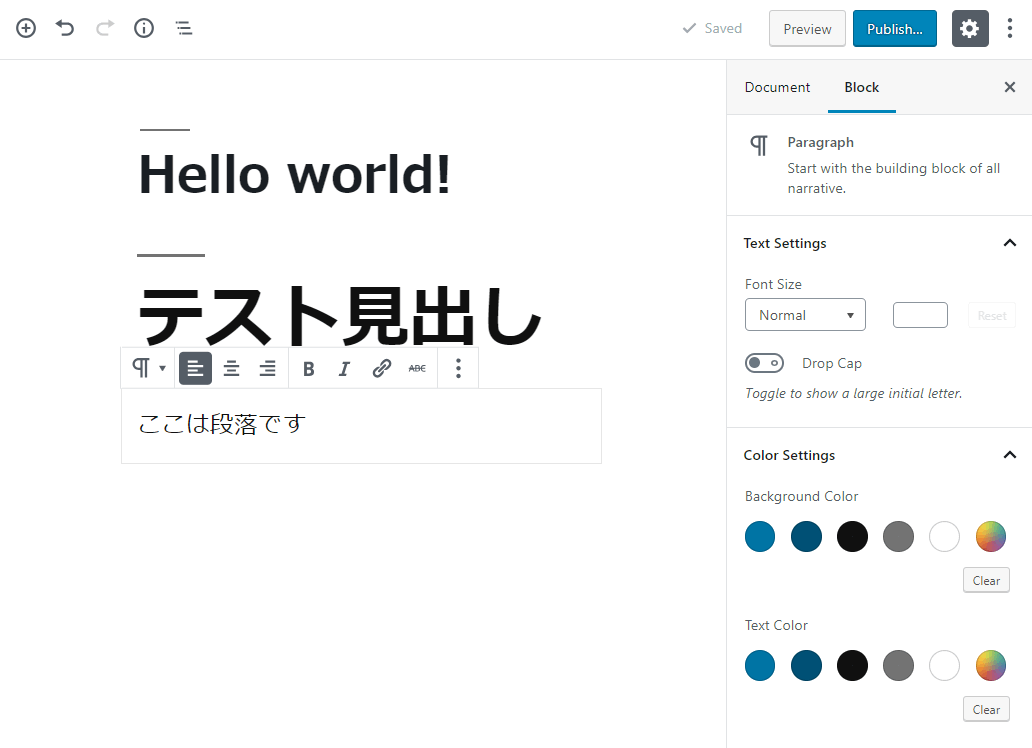Open the Font Size Normal dropdown
The image size is (1032, 748).
[805, 315]
